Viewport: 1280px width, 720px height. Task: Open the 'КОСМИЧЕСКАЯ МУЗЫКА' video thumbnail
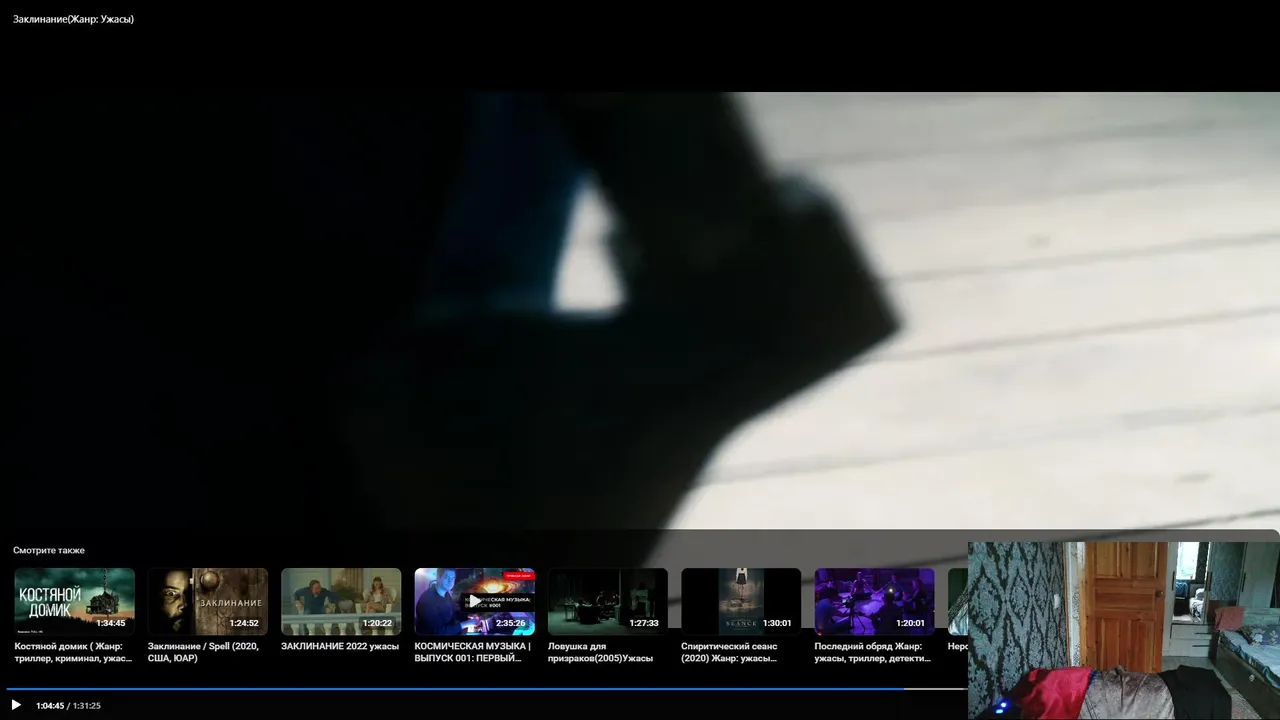coord(475,602)
